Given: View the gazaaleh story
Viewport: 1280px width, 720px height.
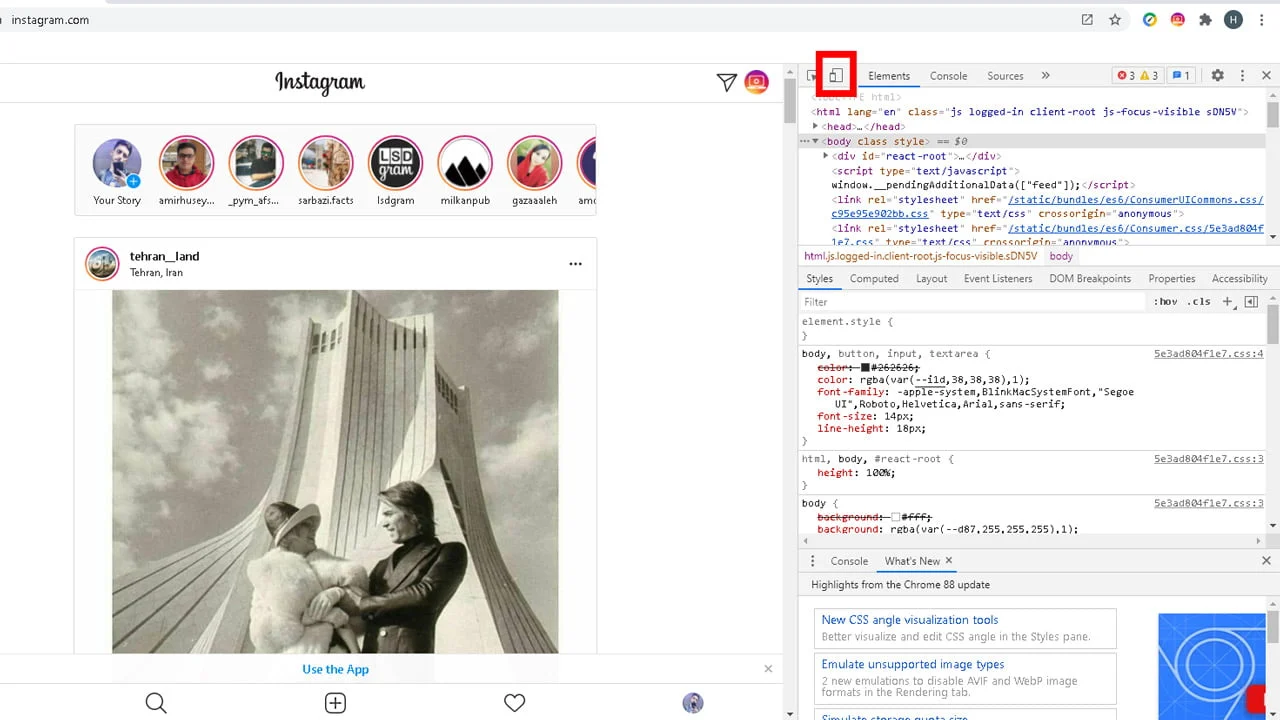Looking at the screenshot, I should tap(534, 163).
